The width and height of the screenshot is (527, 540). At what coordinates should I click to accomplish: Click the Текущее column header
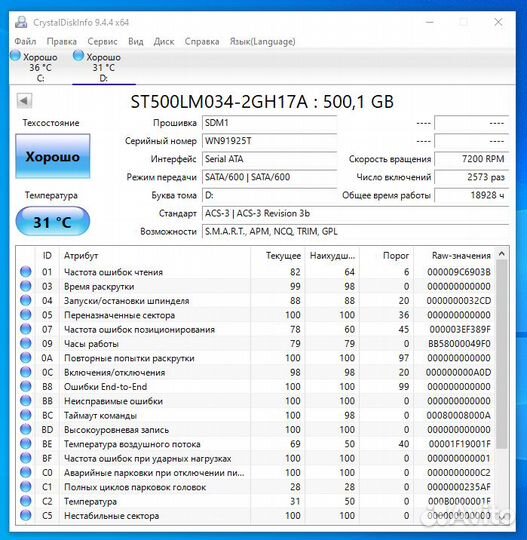[278, 256]
